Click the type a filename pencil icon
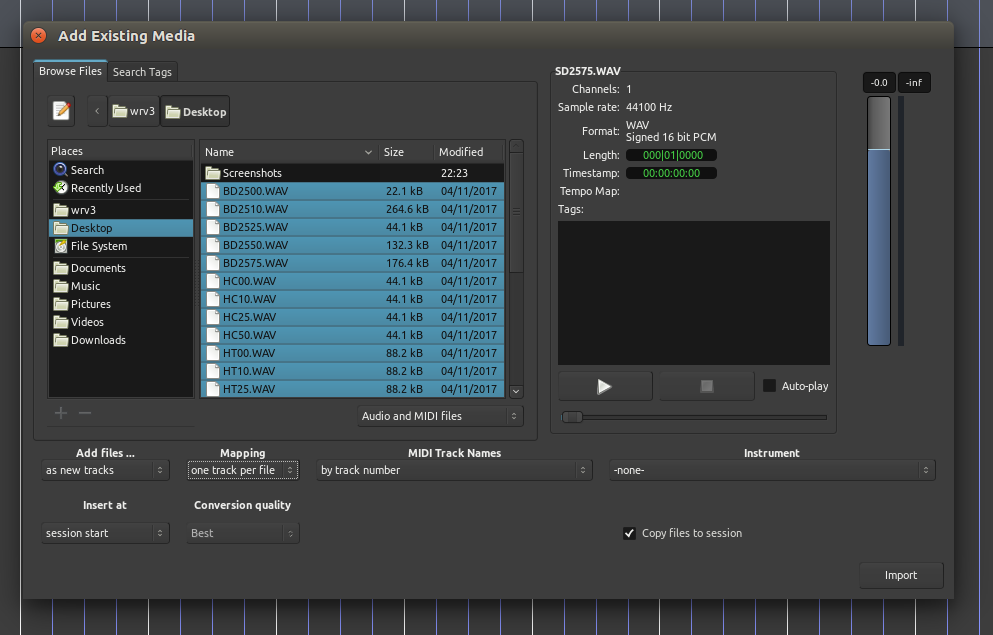The height and width of the screenshot is (635, 993). (x=60, y=110)
